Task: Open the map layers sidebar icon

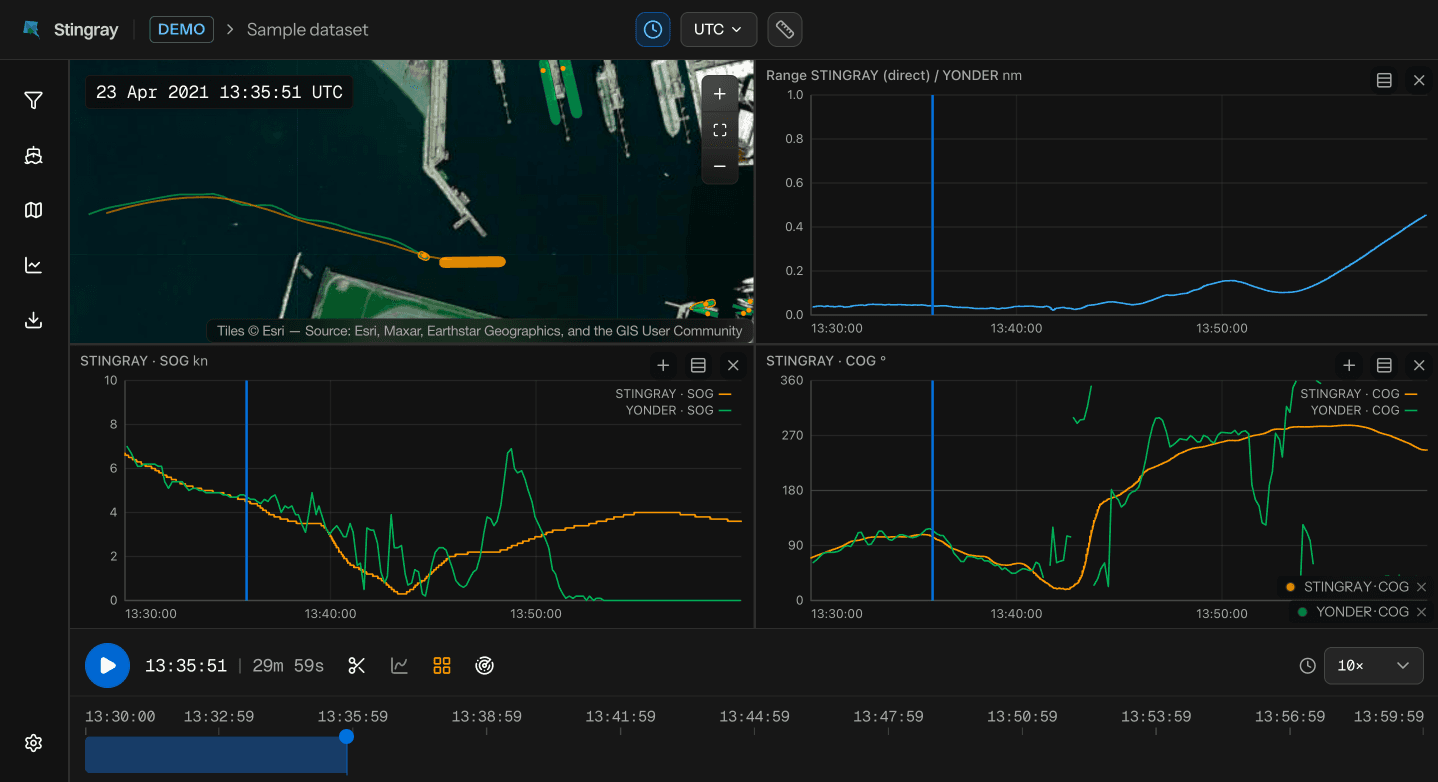Action: 34,210
